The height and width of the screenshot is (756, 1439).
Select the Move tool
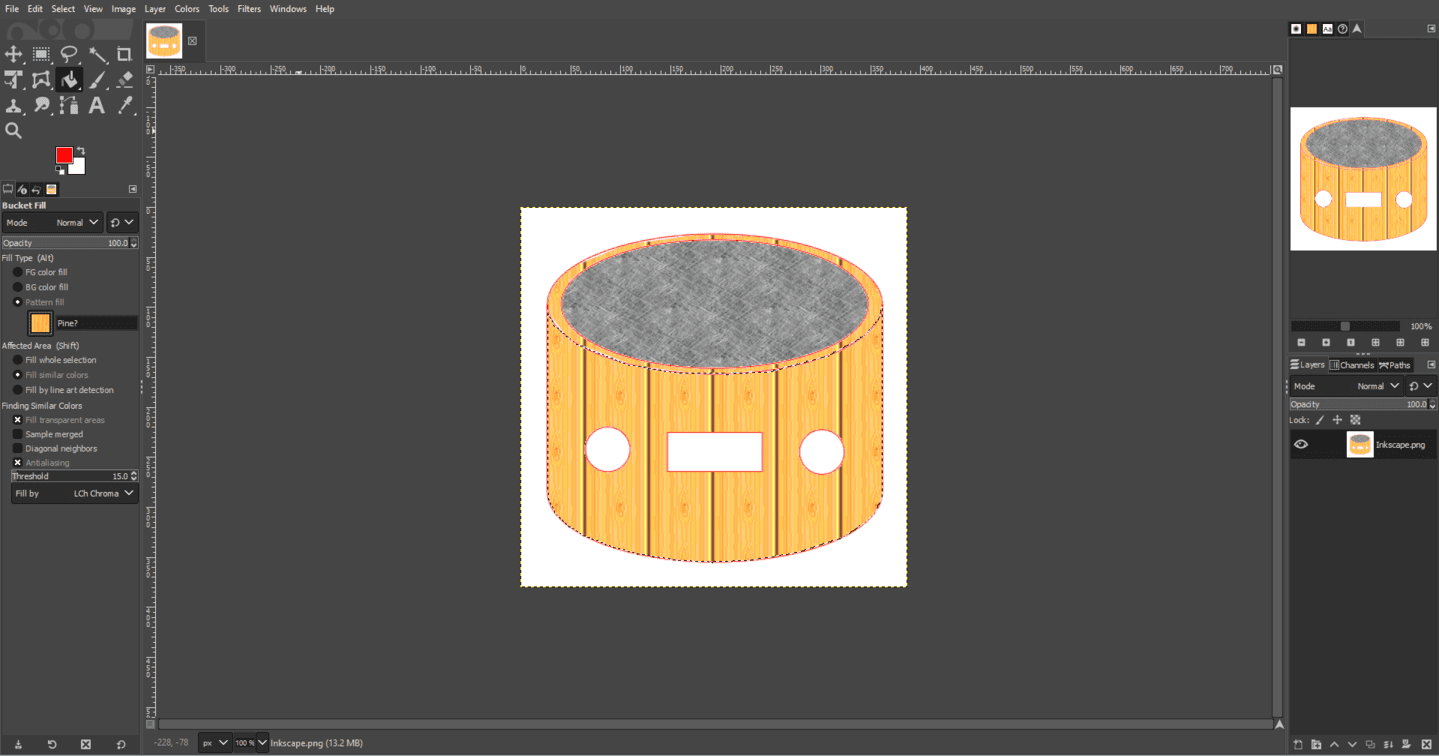point(14,54)
